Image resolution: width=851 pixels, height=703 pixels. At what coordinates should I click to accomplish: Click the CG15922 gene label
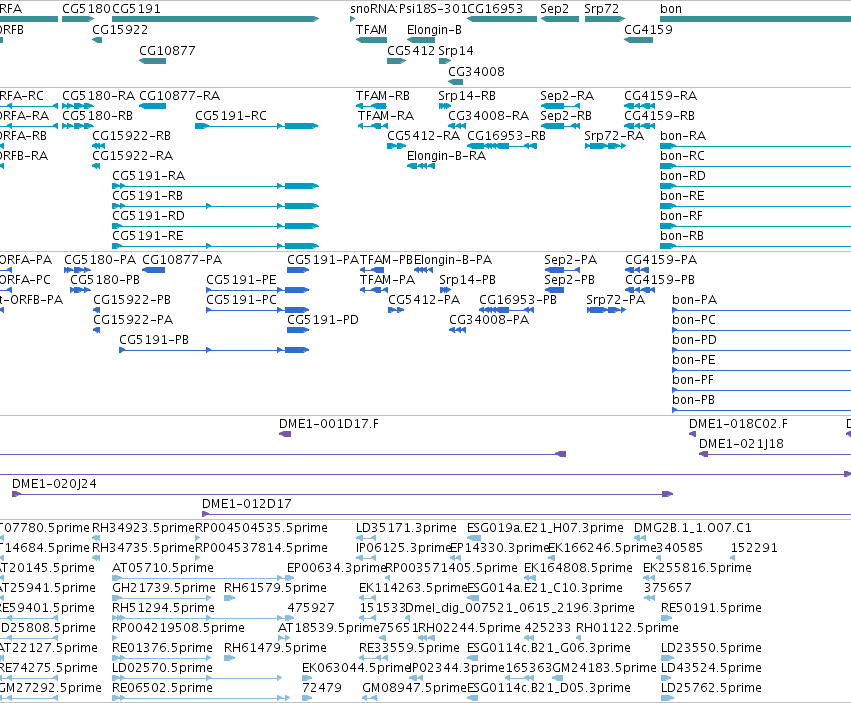tap(120, 29)
